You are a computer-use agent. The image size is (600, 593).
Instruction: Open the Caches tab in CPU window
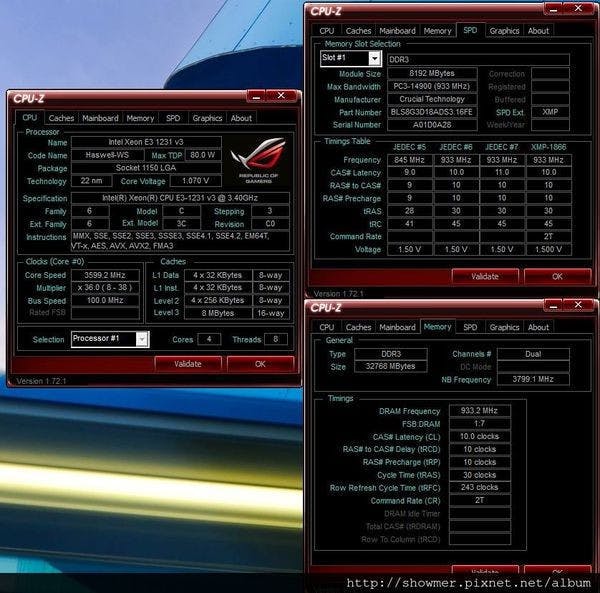[x=61, y=118]
